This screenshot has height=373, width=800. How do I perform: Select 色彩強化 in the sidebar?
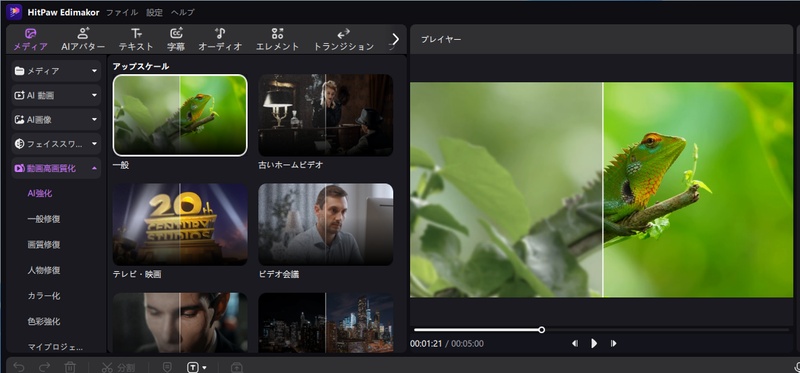44,321
